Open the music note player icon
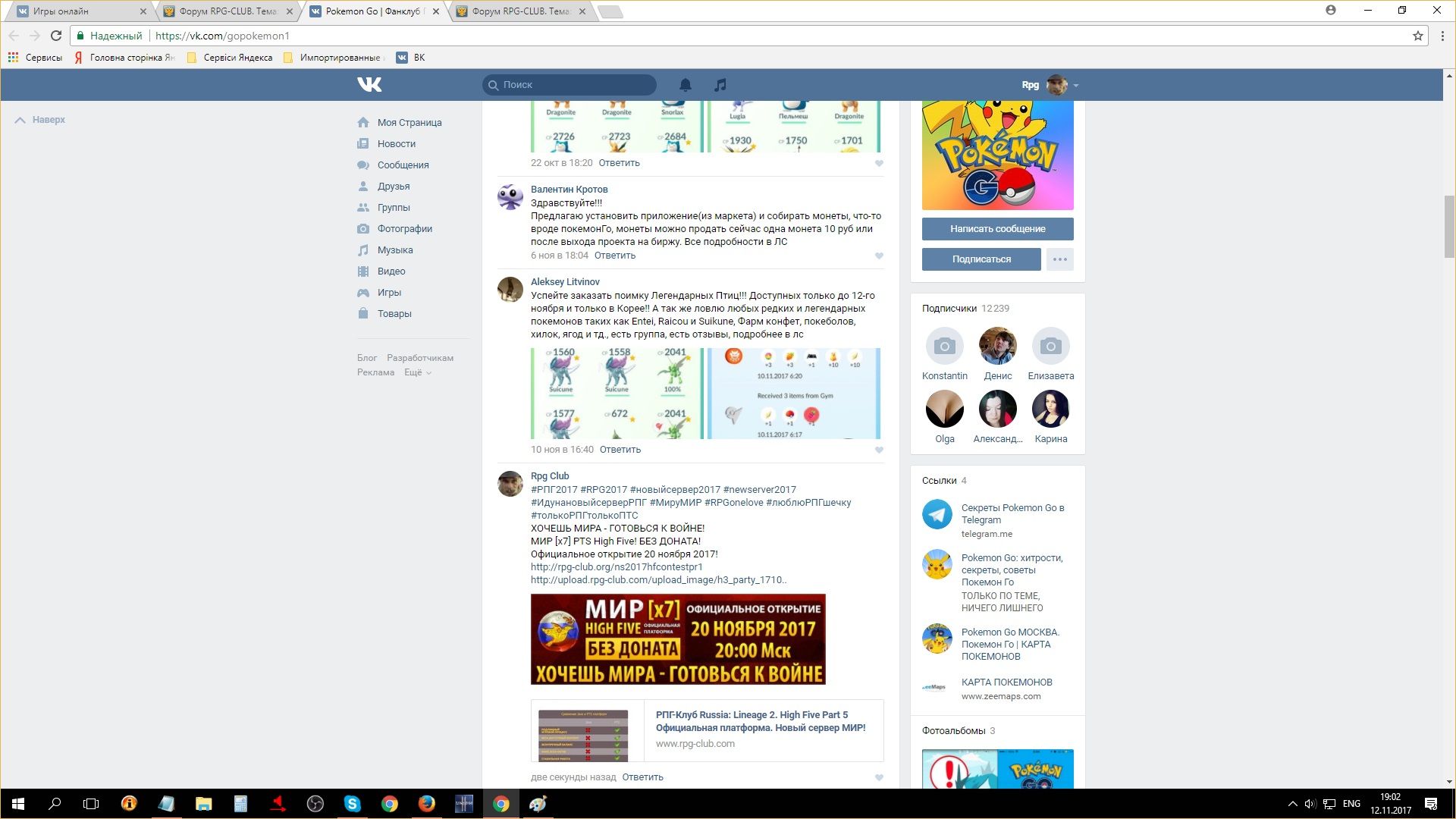Viewport: 1456px width, 819px height. coord(720,85)
